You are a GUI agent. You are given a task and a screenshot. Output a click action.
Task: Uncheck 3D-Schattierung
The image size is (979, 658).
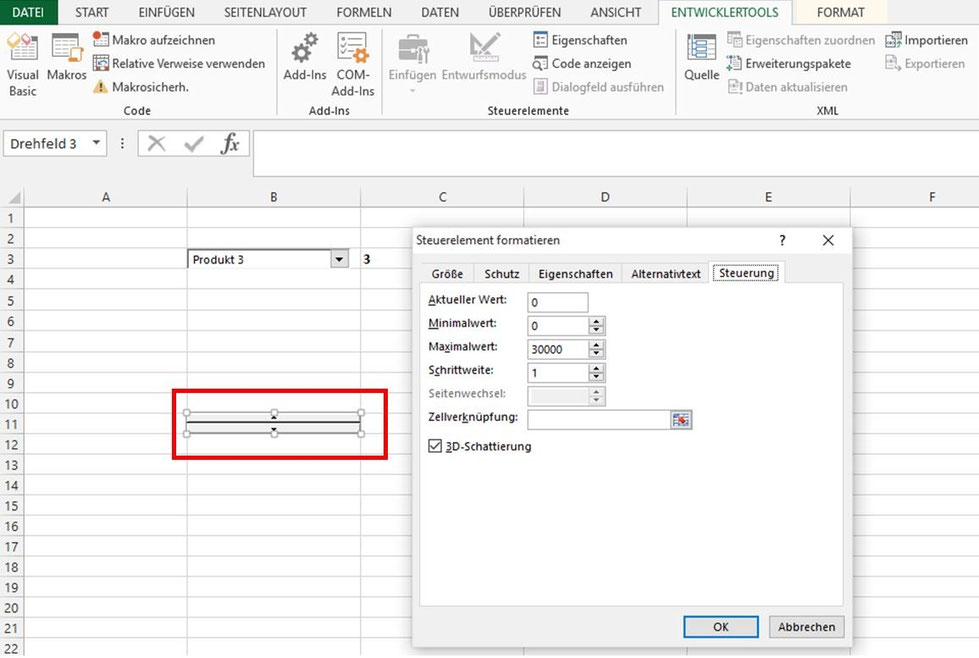433,446
